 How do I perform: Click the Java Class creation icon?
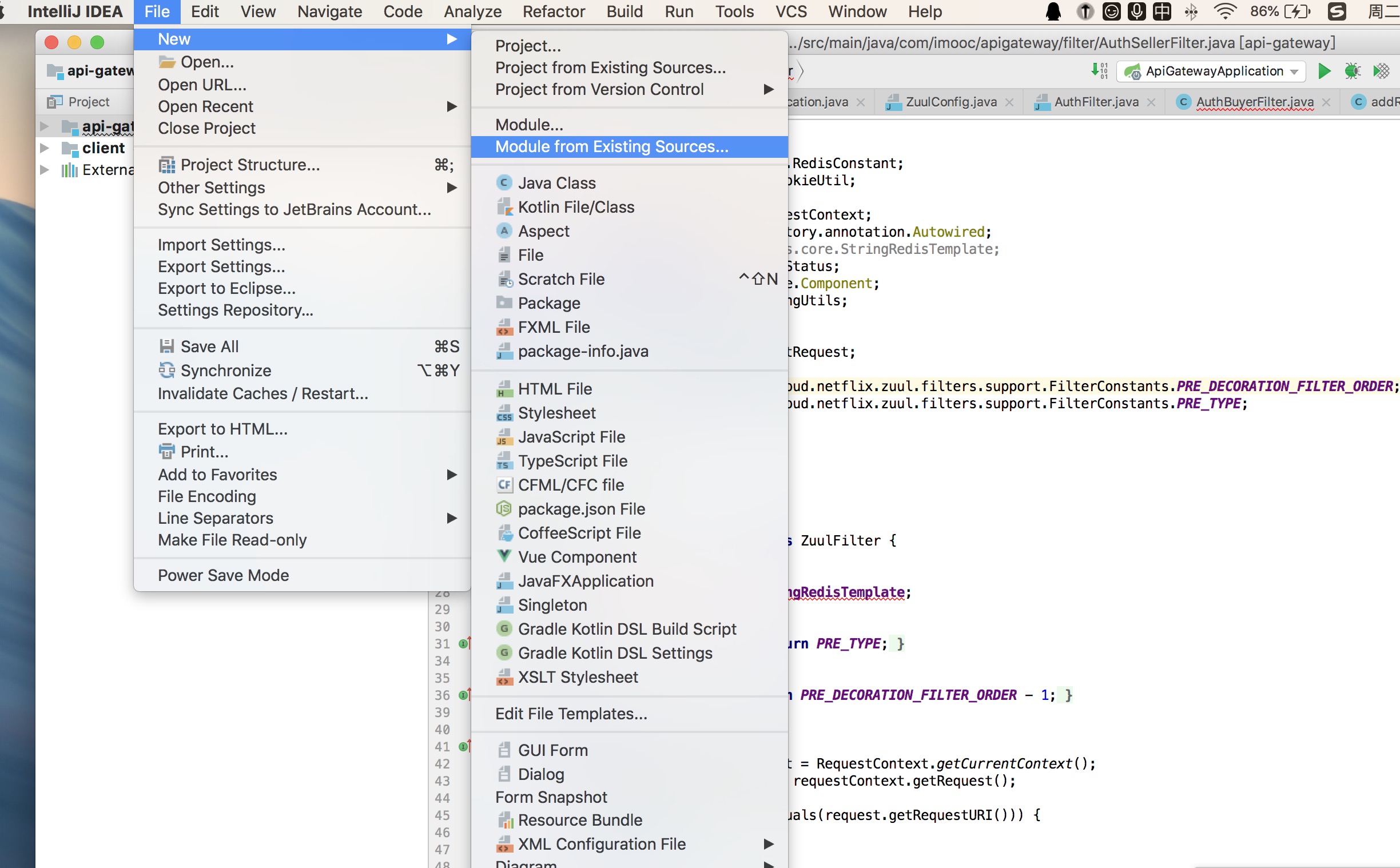coord(504,183)
